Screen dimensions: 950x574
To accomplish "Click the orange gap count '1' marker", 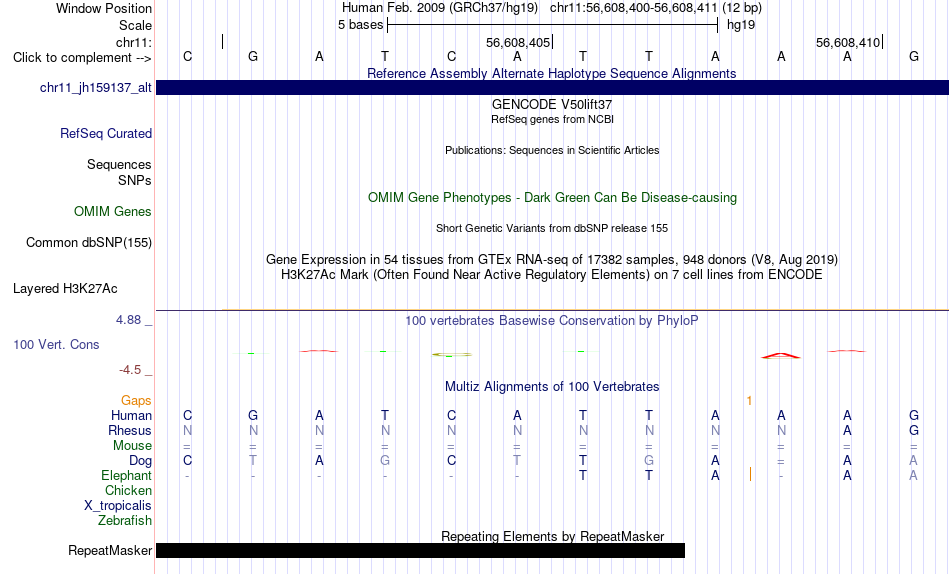I will pyautogui.click(x=749, y=401).
